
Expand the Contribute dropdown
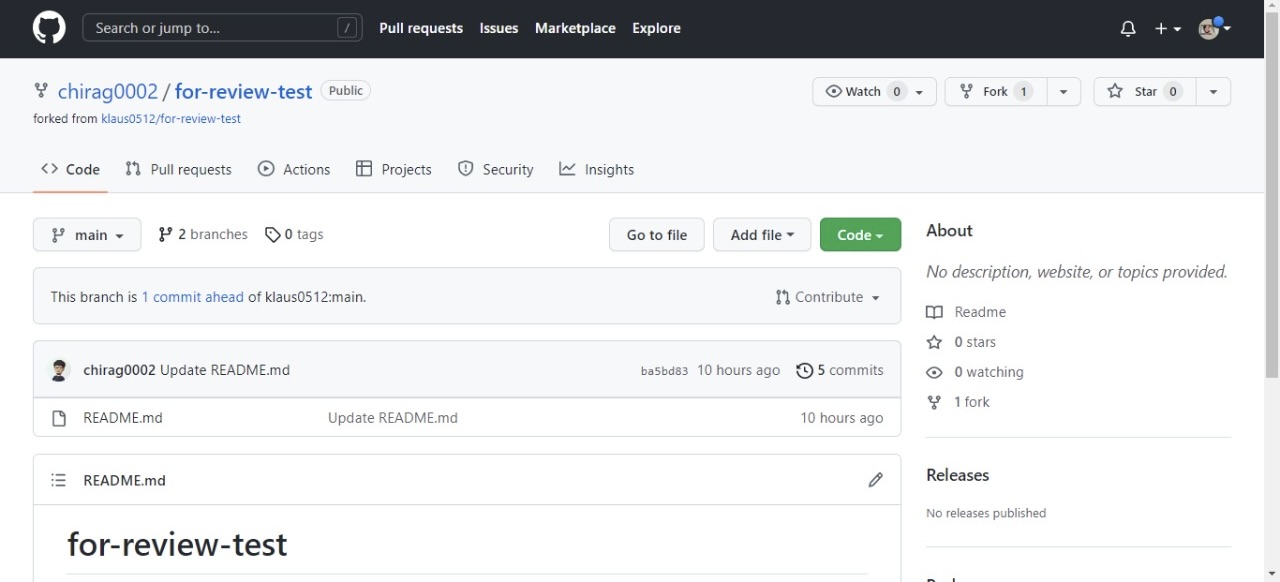(828, 297)
